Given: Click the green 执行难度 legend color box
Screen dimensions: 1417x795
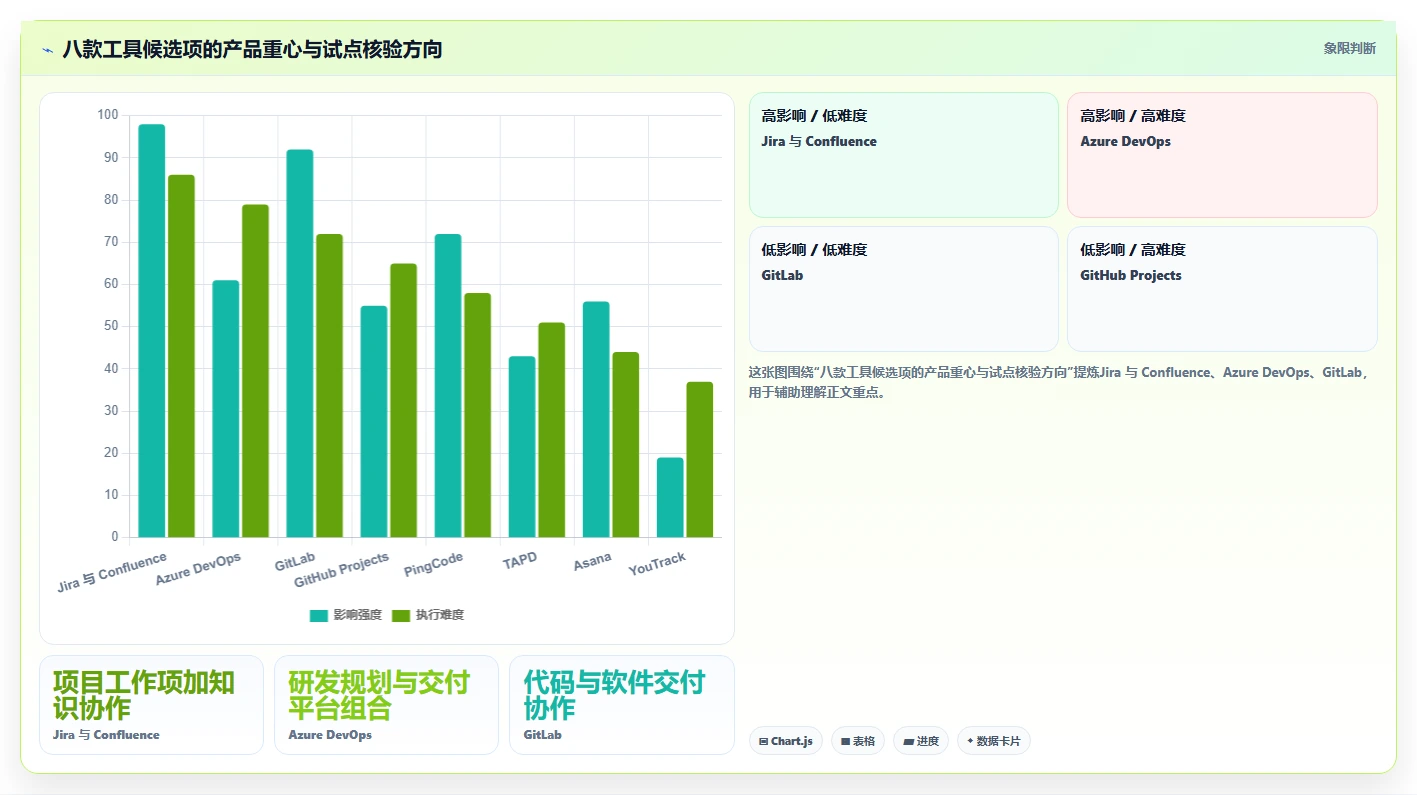Looking at the screenshot, I should coord(401,615).
